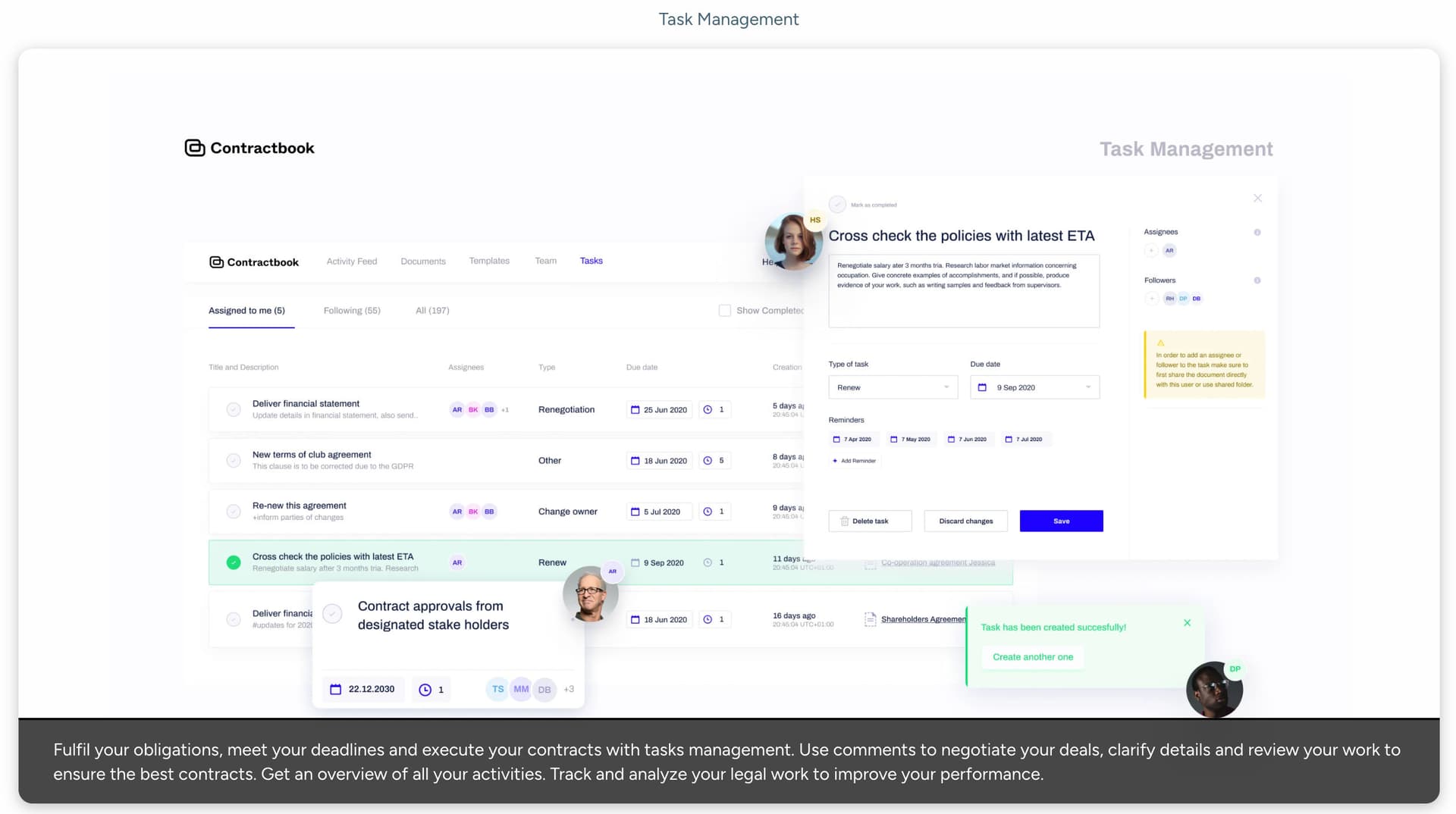Open the All (197) tab

(x=432, y=311)
